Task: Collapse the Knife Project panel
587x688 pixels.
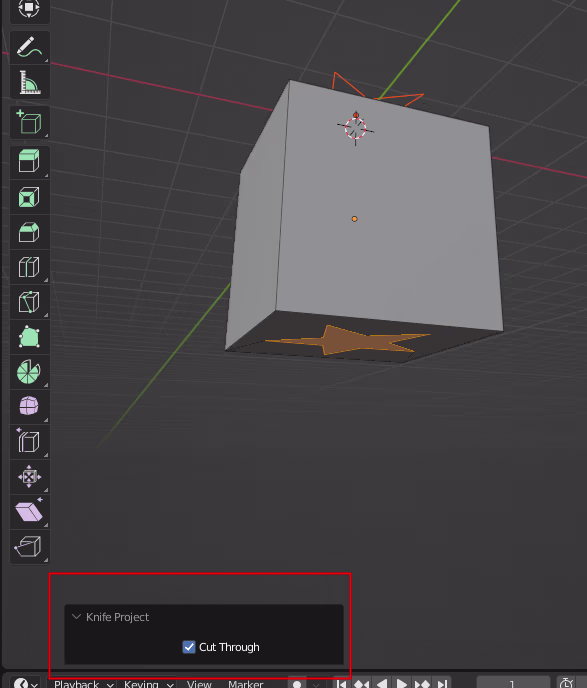Action: [x=76, y=616]
